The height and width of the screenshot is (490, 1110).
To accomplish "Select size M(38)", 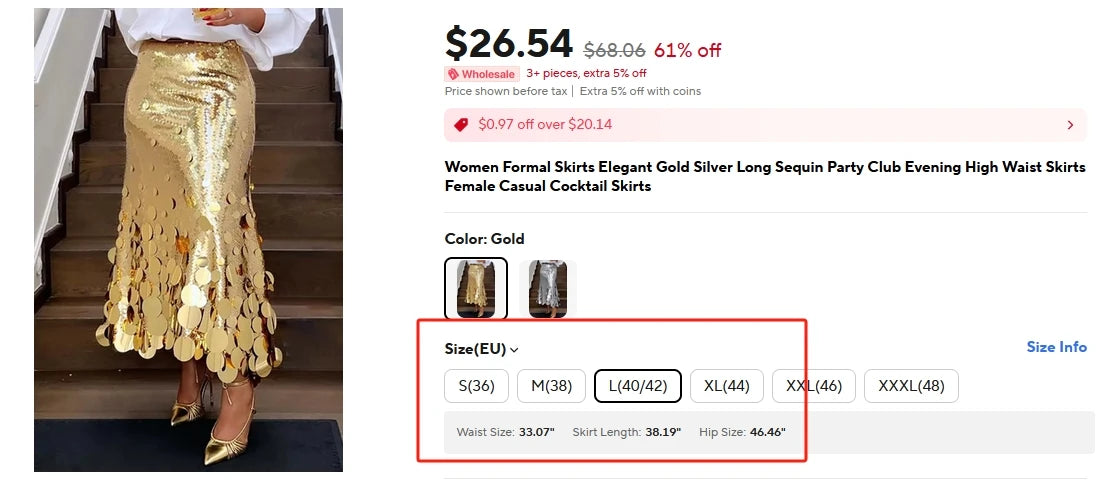I will (551, 386).
